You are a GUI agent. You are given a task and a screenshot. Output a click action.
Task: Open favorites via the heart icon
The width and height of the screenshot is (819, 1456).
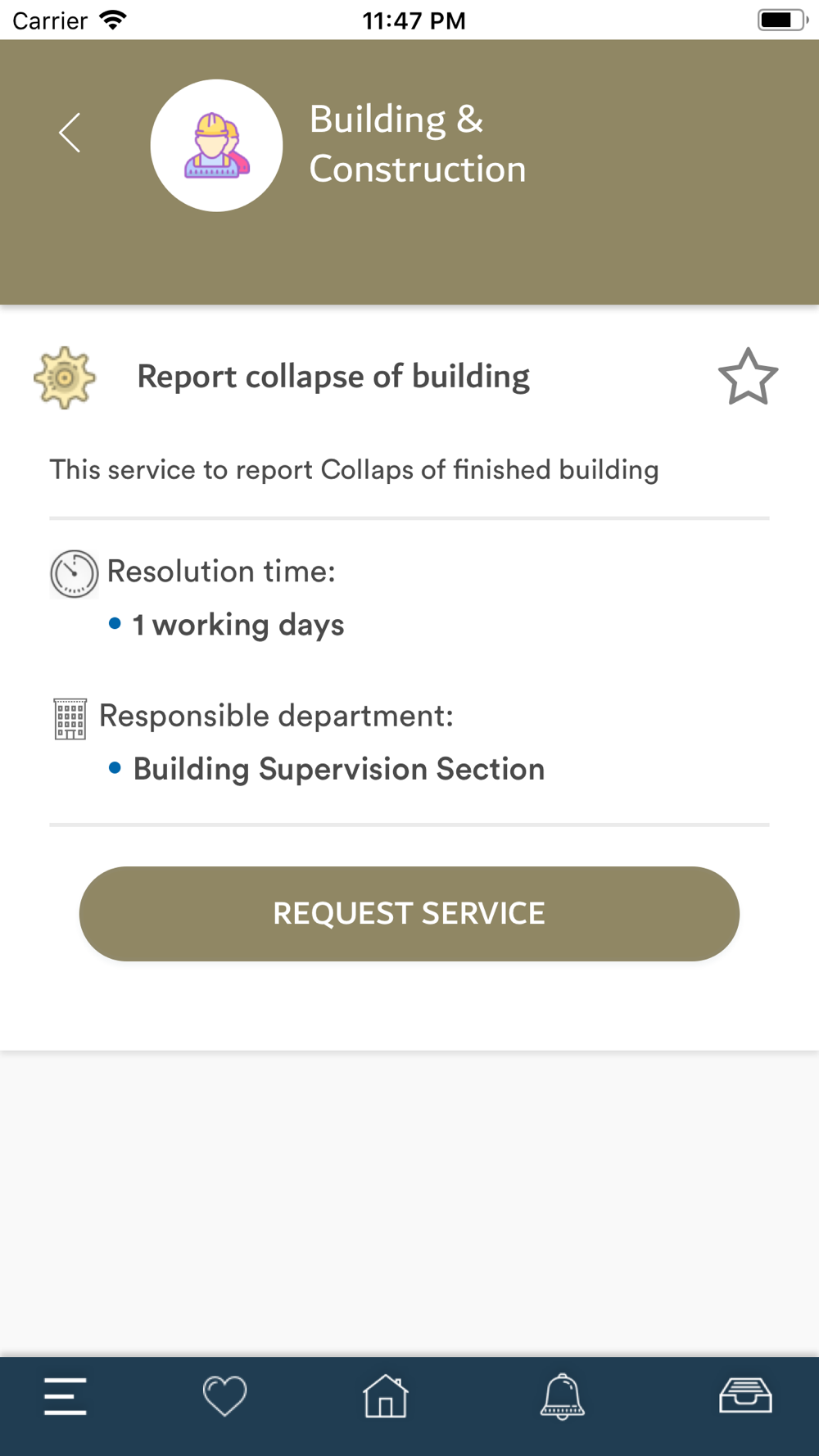(x=224, y=1396)
